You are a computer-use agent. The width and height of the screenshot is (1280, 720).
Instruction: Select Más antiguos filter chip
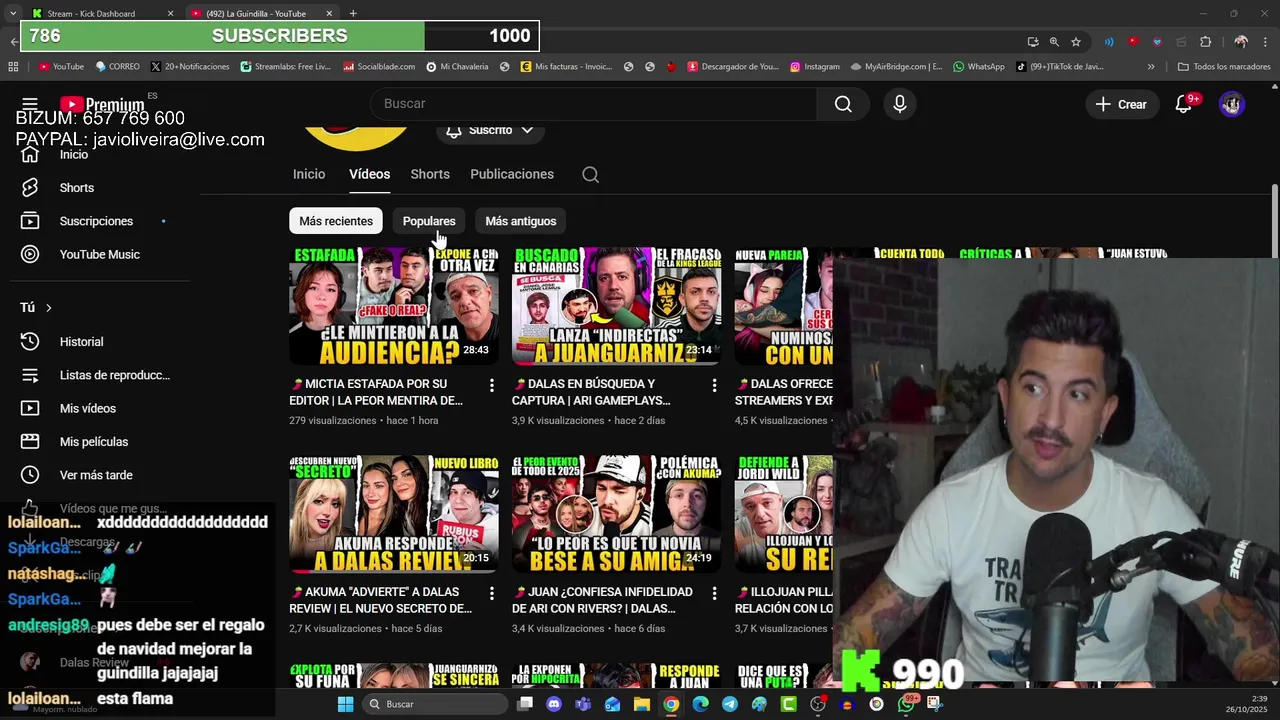pos(520,221)
